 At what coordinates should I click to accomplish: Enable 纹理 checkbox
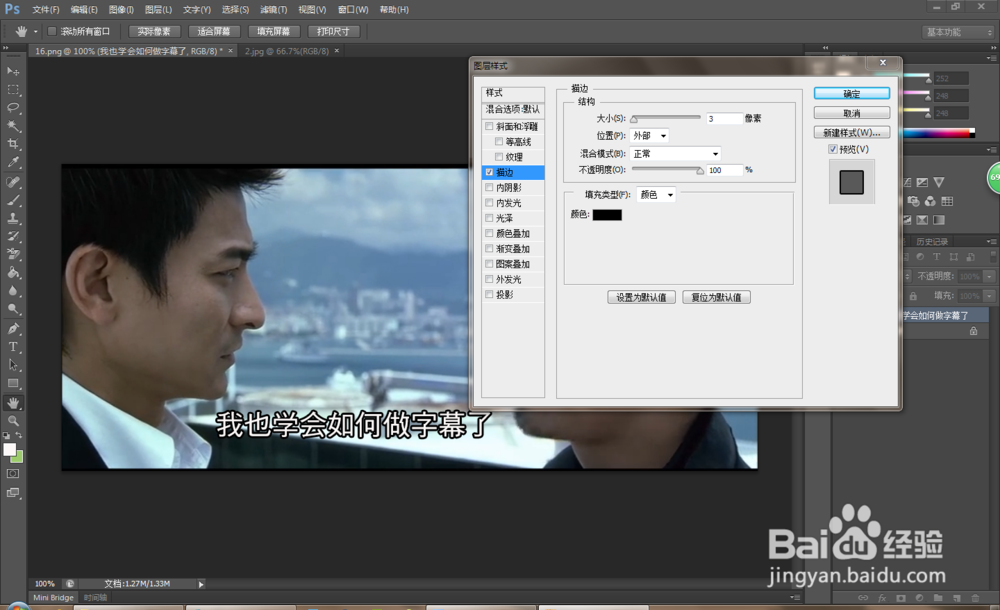(x=499, y=157)
